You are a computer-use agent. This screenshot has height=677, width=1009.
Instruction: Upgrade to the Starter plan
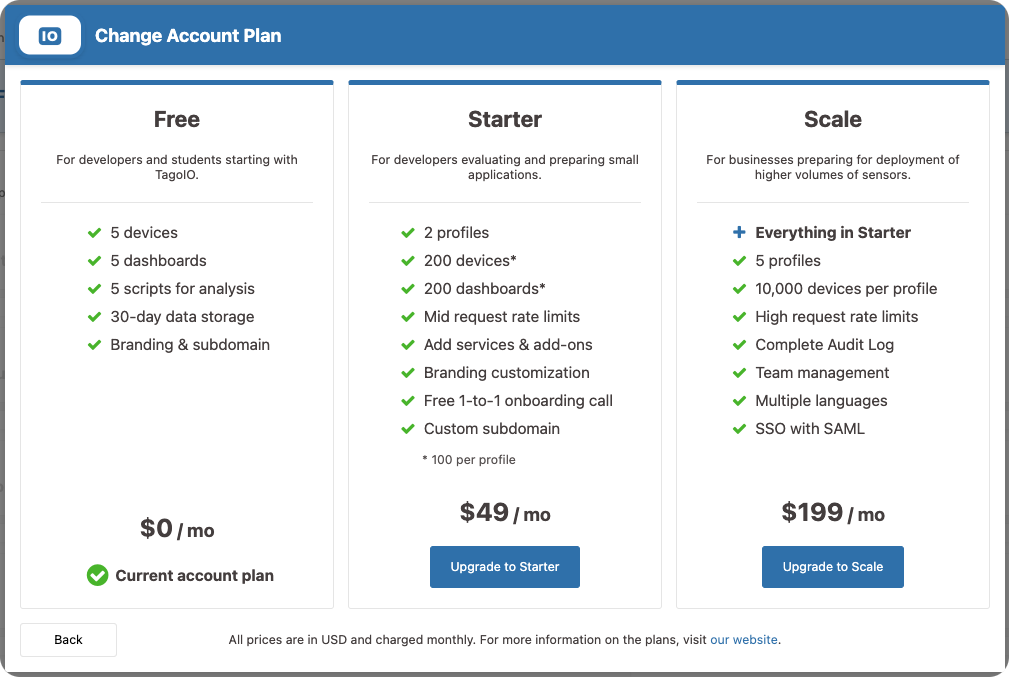[x=504, y=567]
